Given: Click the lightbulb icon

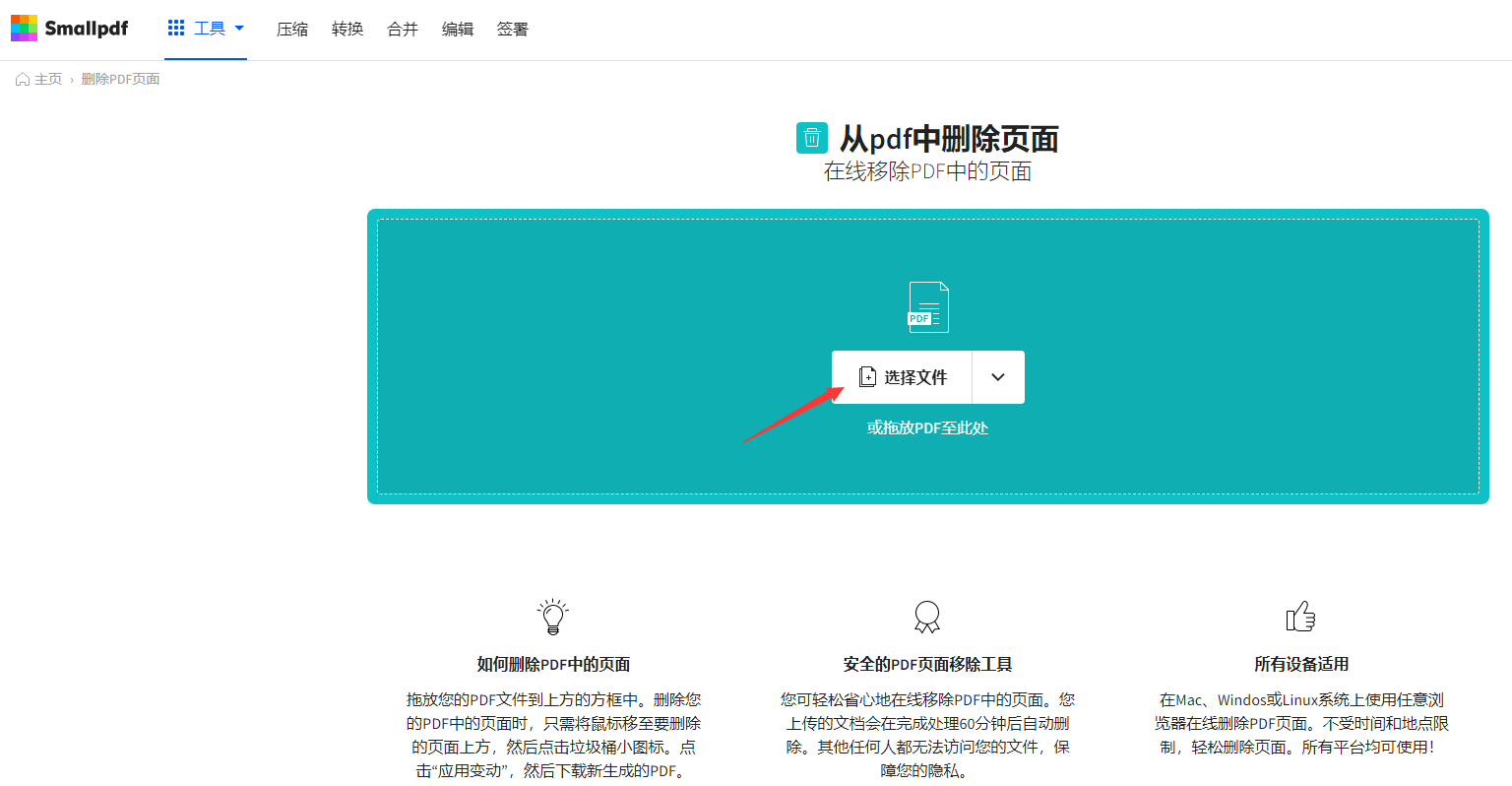Looking at the screenshot, I should 553,617.
